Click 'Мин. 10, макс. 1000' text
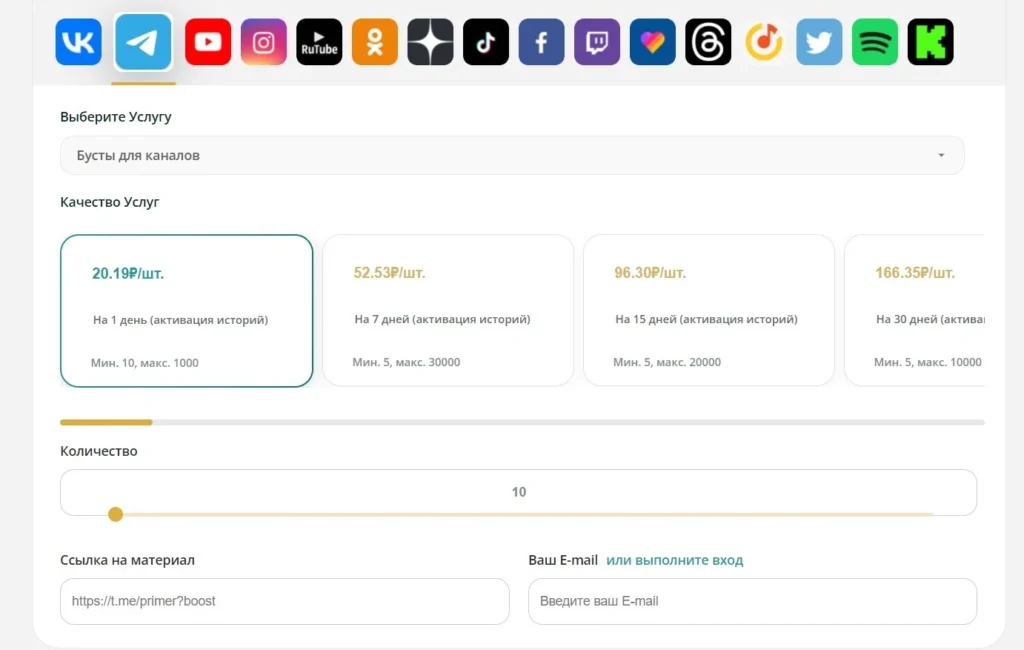The image size is (1024, 650). click(x=144, y=363)
